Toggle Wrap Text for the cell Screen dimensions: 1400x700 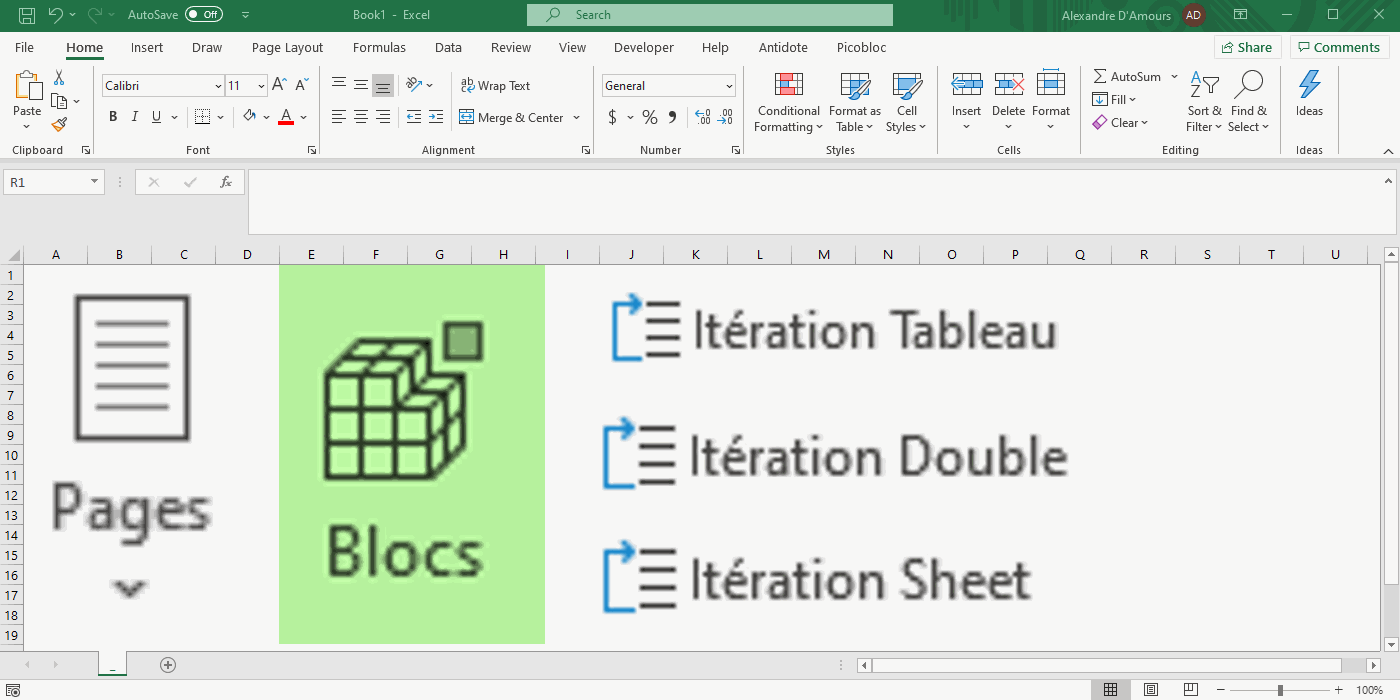(x=495, y=86)
